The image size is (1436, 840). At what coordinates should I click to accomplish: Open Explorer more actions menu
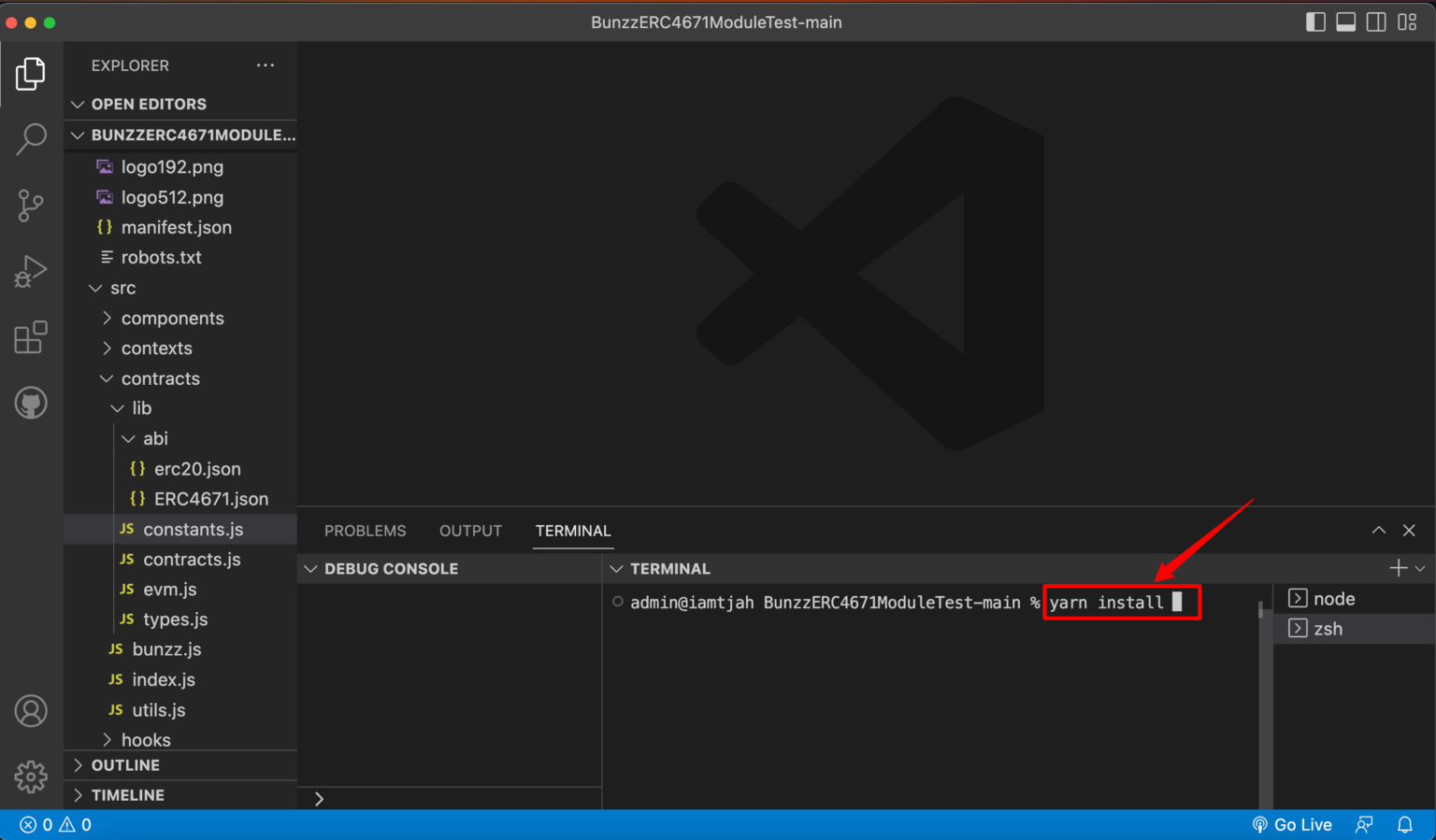265,64
